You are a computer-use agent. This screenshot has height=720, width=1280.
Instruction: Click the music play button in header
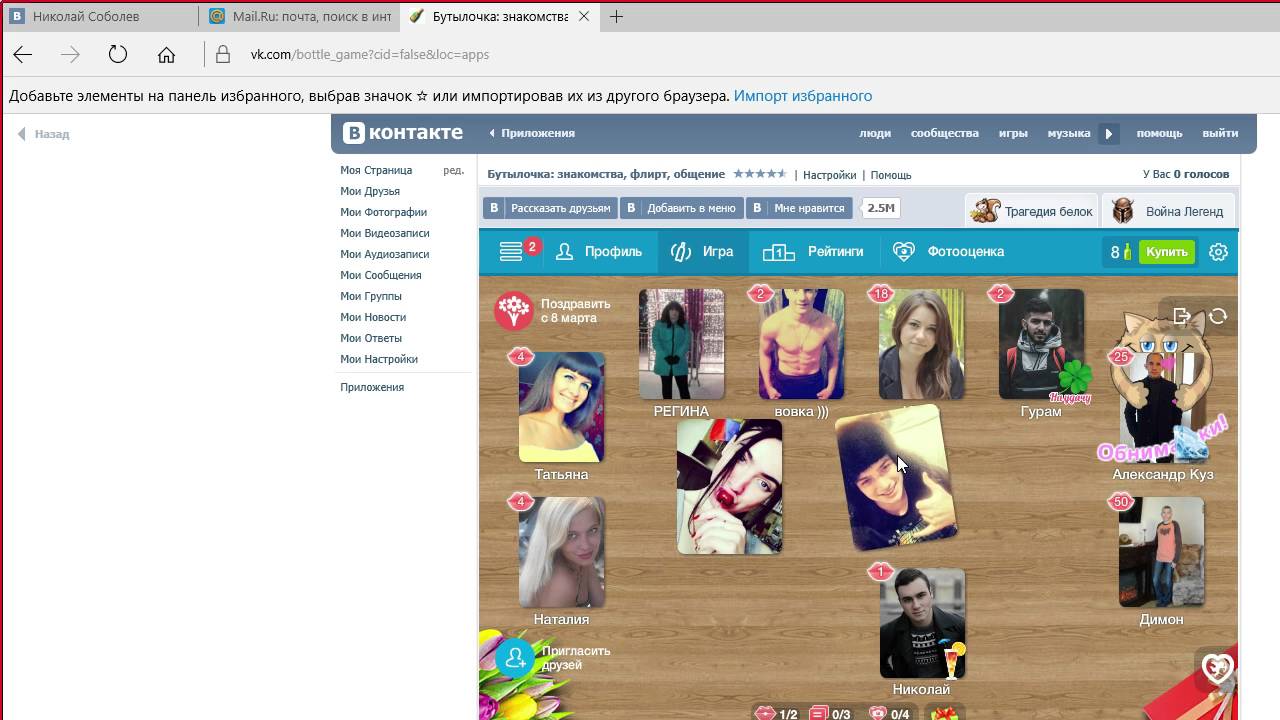point(1108,133)
